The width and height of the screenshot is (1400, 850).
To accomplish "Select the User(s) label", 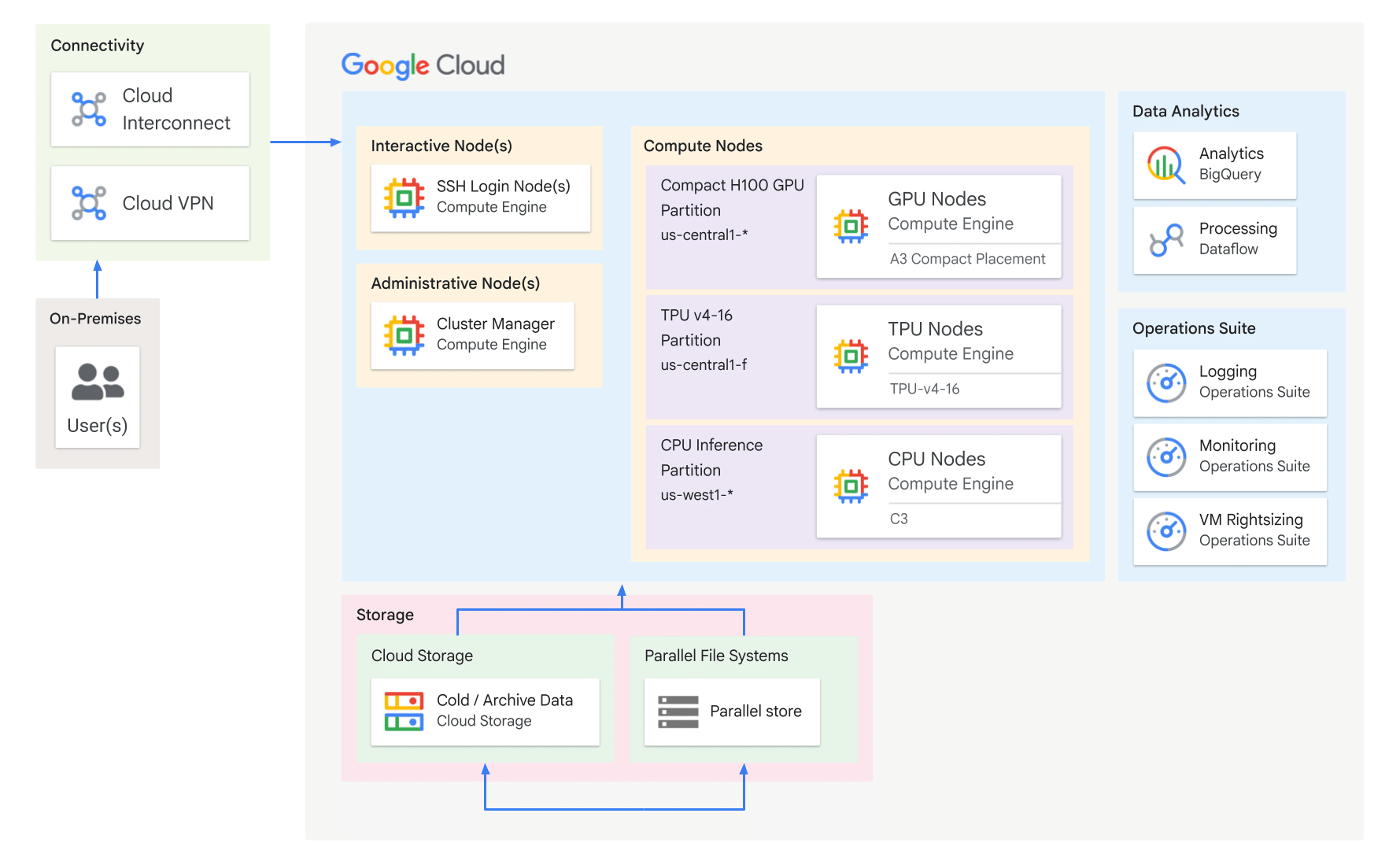I will [98, 426].
